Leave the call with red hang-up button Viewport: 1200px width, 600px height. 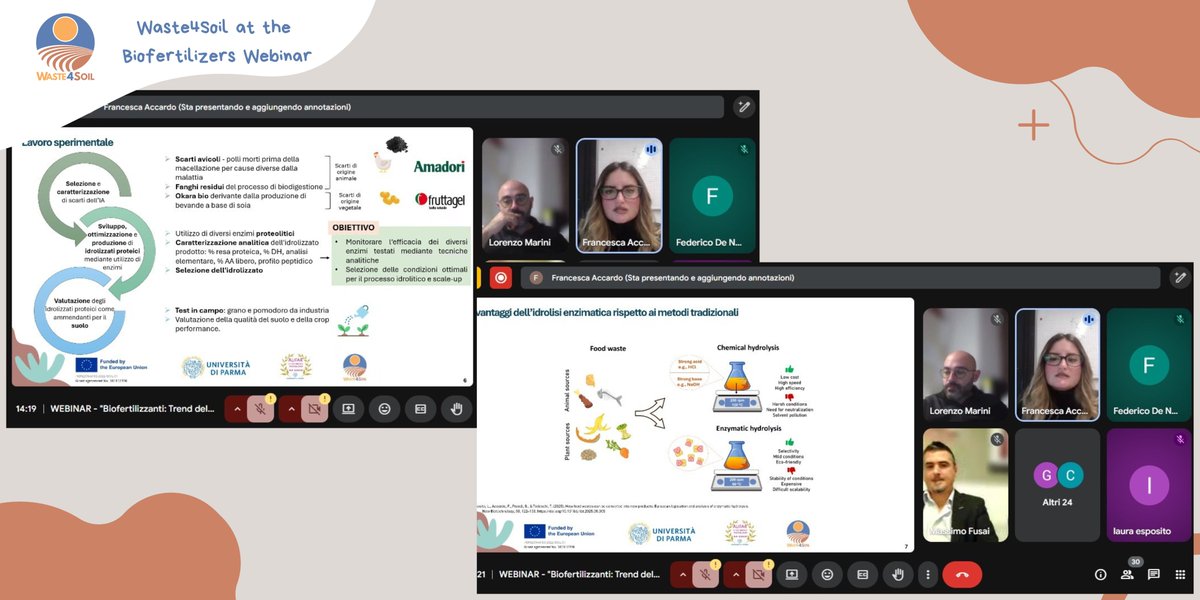pyautogui.click(x=962, y=574)
